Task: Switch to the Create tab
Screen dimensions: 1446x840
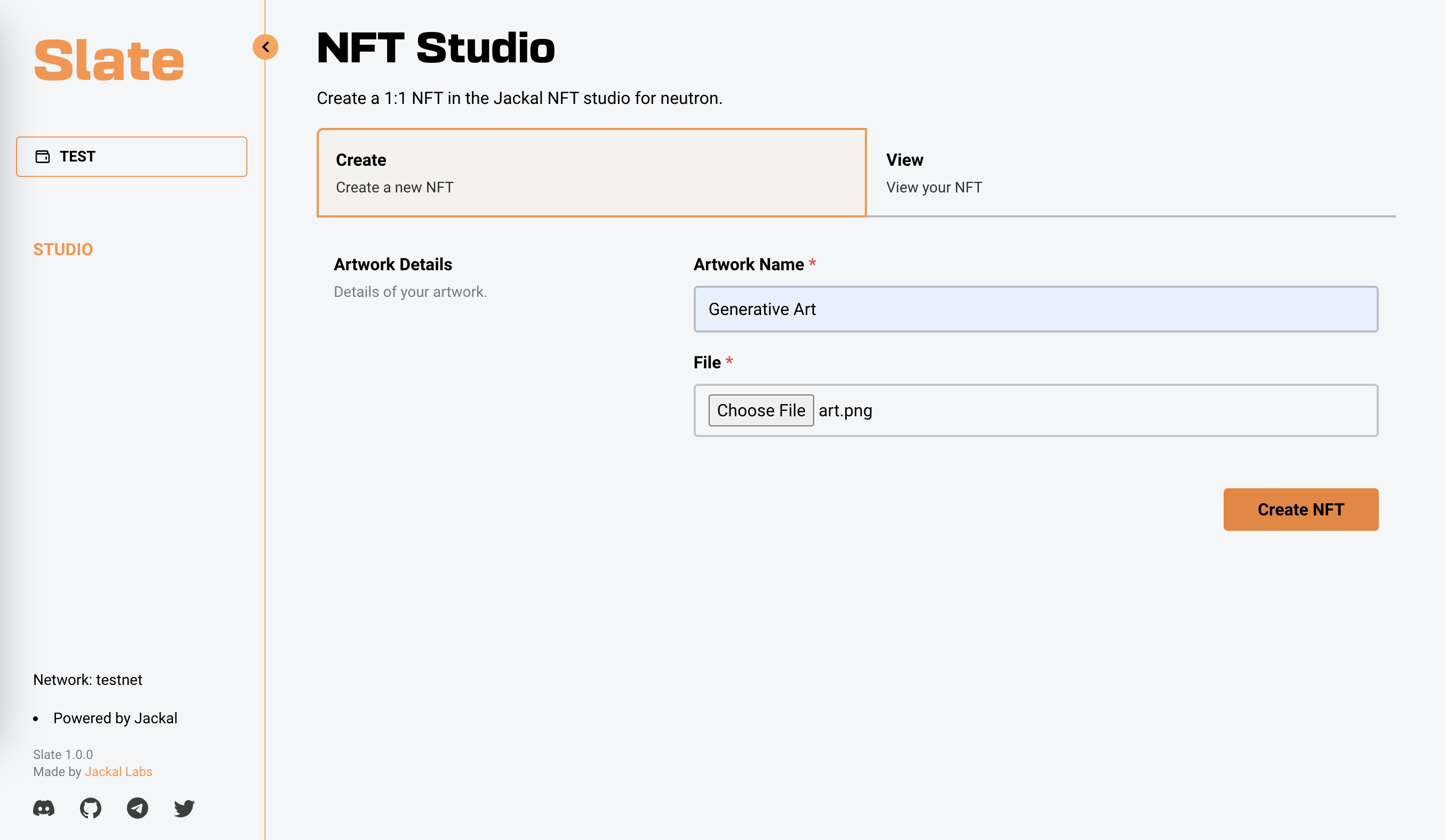Action: (591, 173)
